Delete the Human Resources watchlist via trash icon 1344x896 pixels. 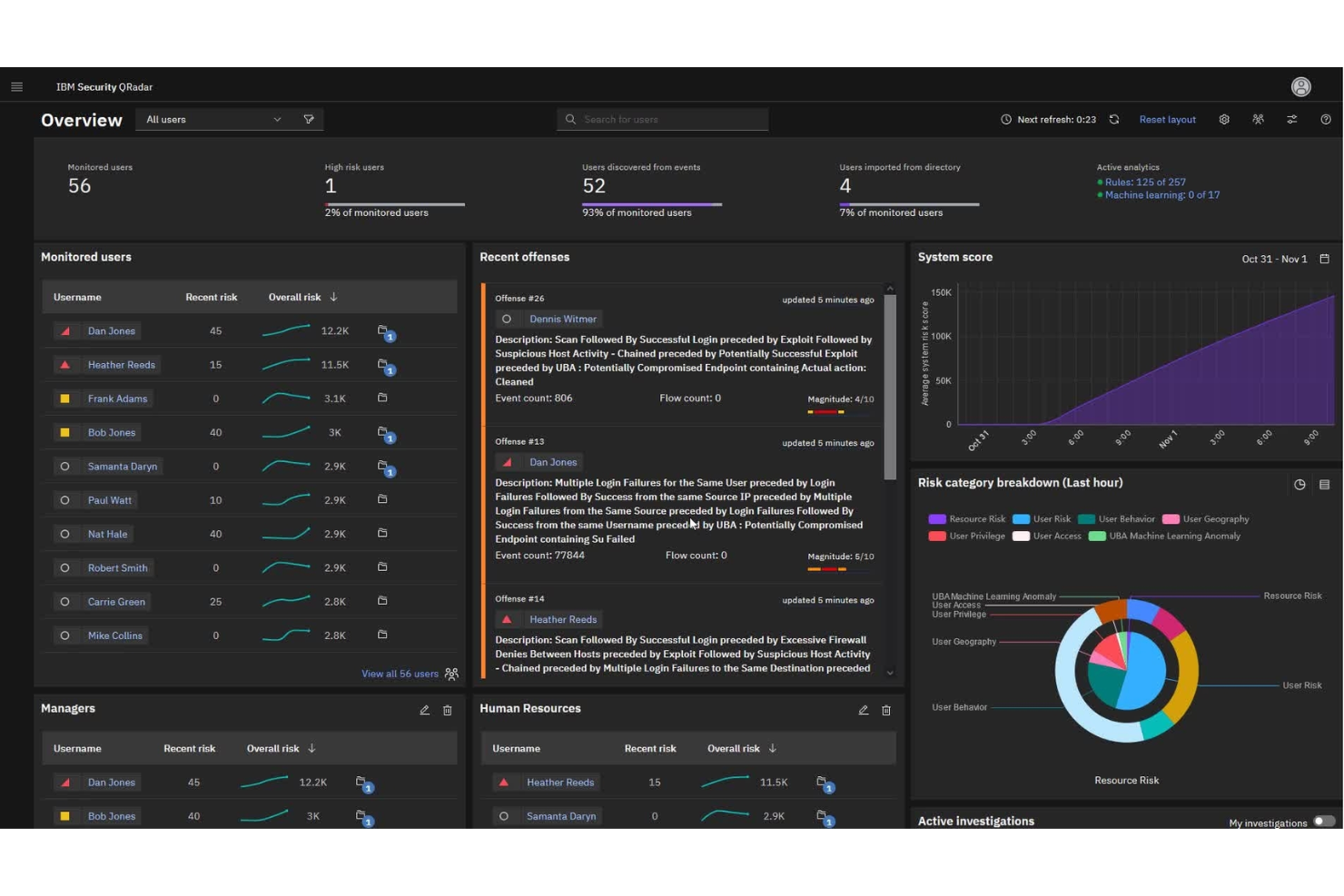[886, 710]
